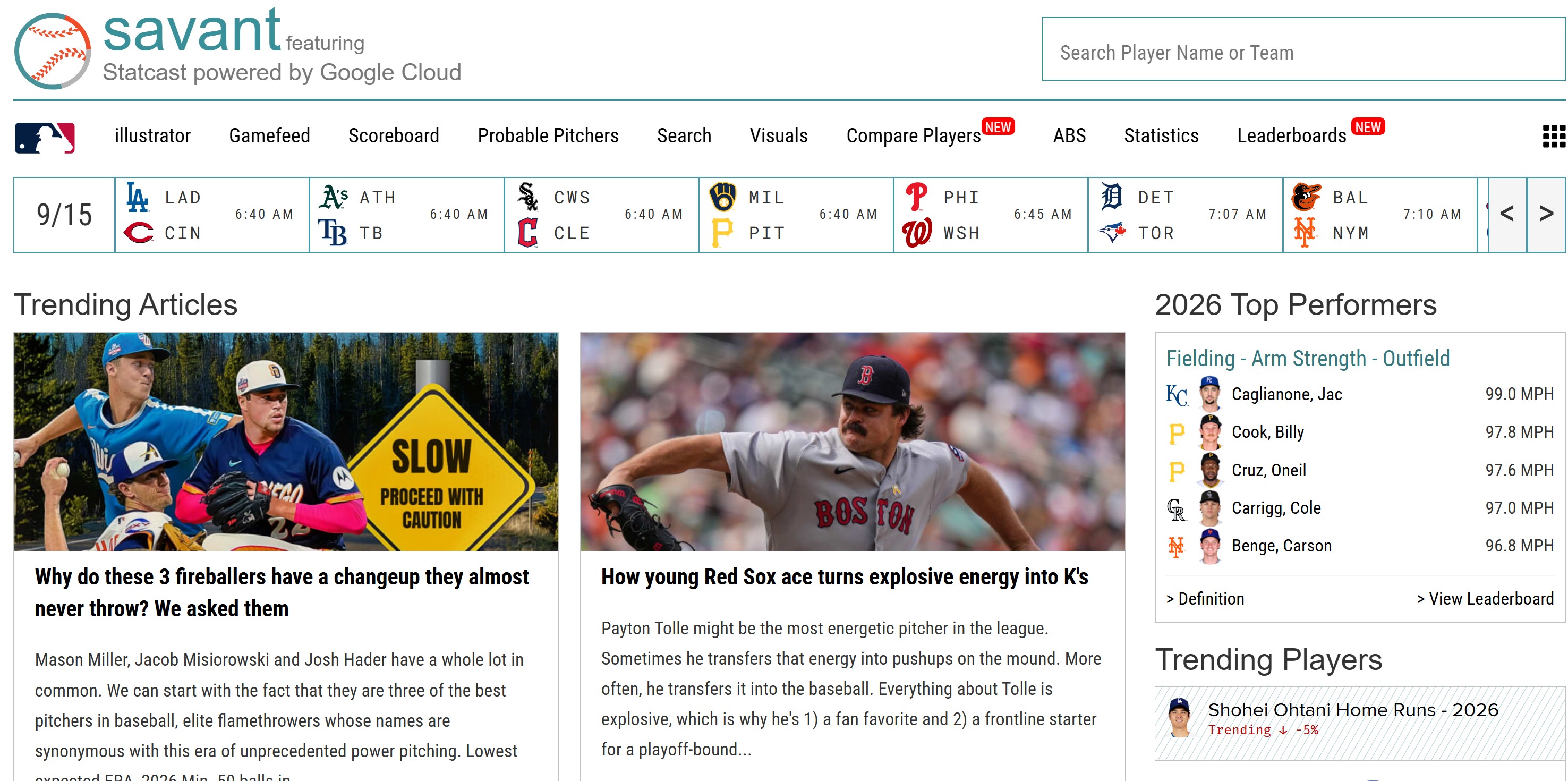The image size is (1568, 781).
Task: Open the Red Sox pitcher article image
Action: [x=853, y=442]
